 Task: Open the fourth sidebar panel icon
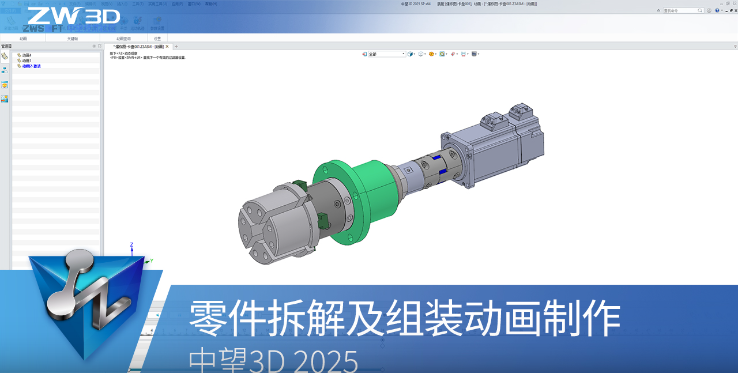pos(5,99)
